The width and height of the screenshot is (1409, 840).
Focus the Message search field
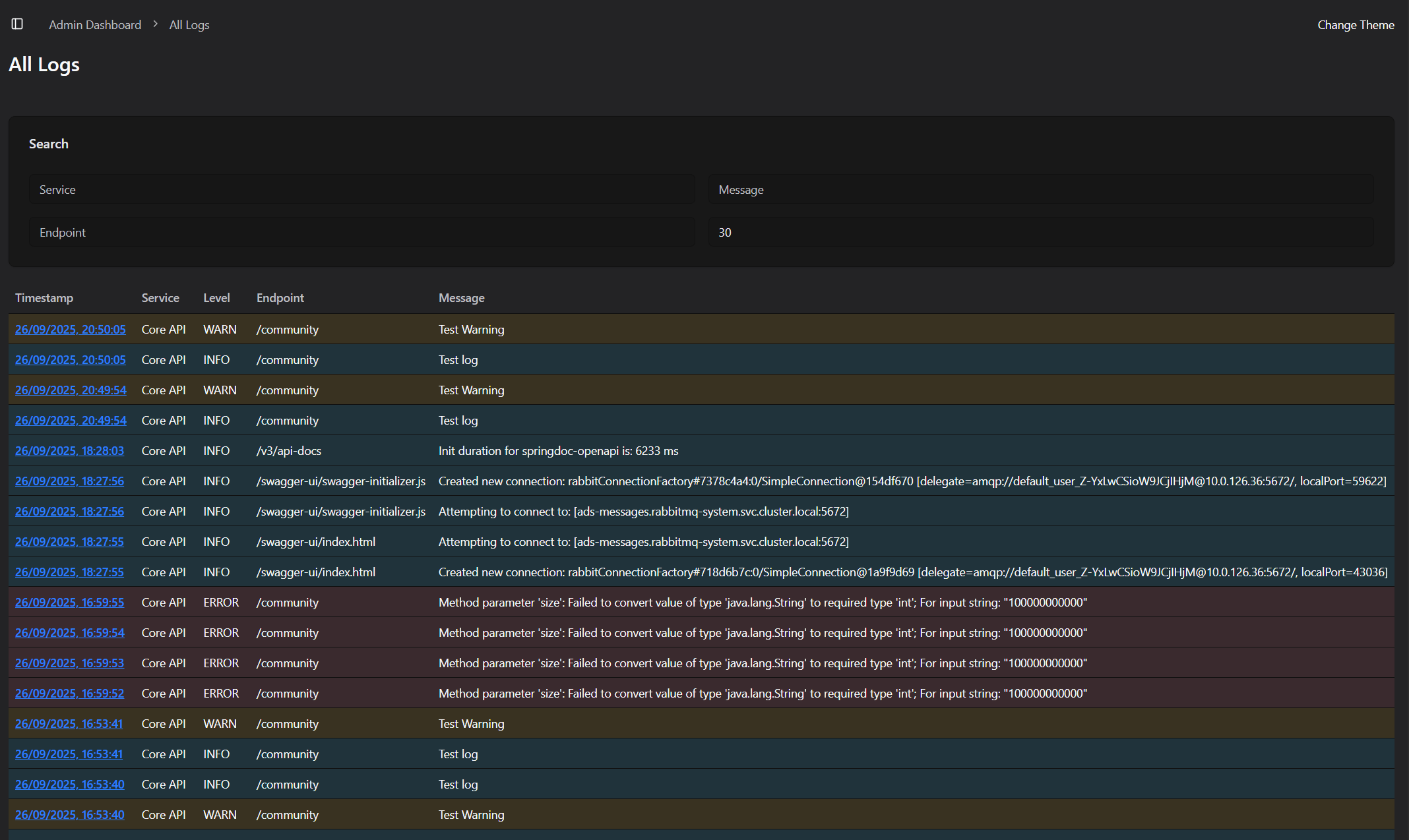click(1040, 190)
